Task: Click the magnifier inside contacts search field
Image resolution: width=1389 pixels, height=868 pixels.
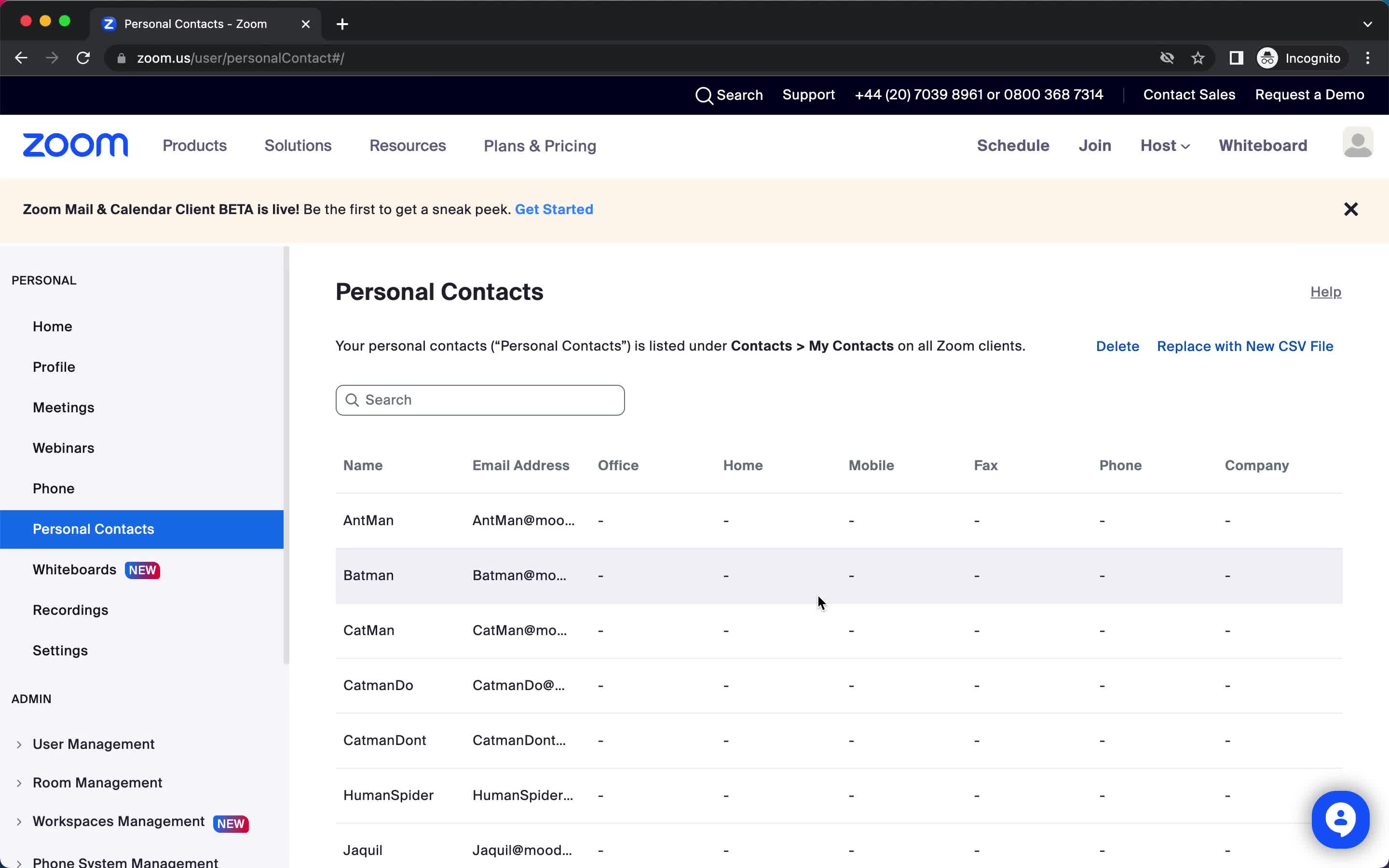Action: [353, 400]
